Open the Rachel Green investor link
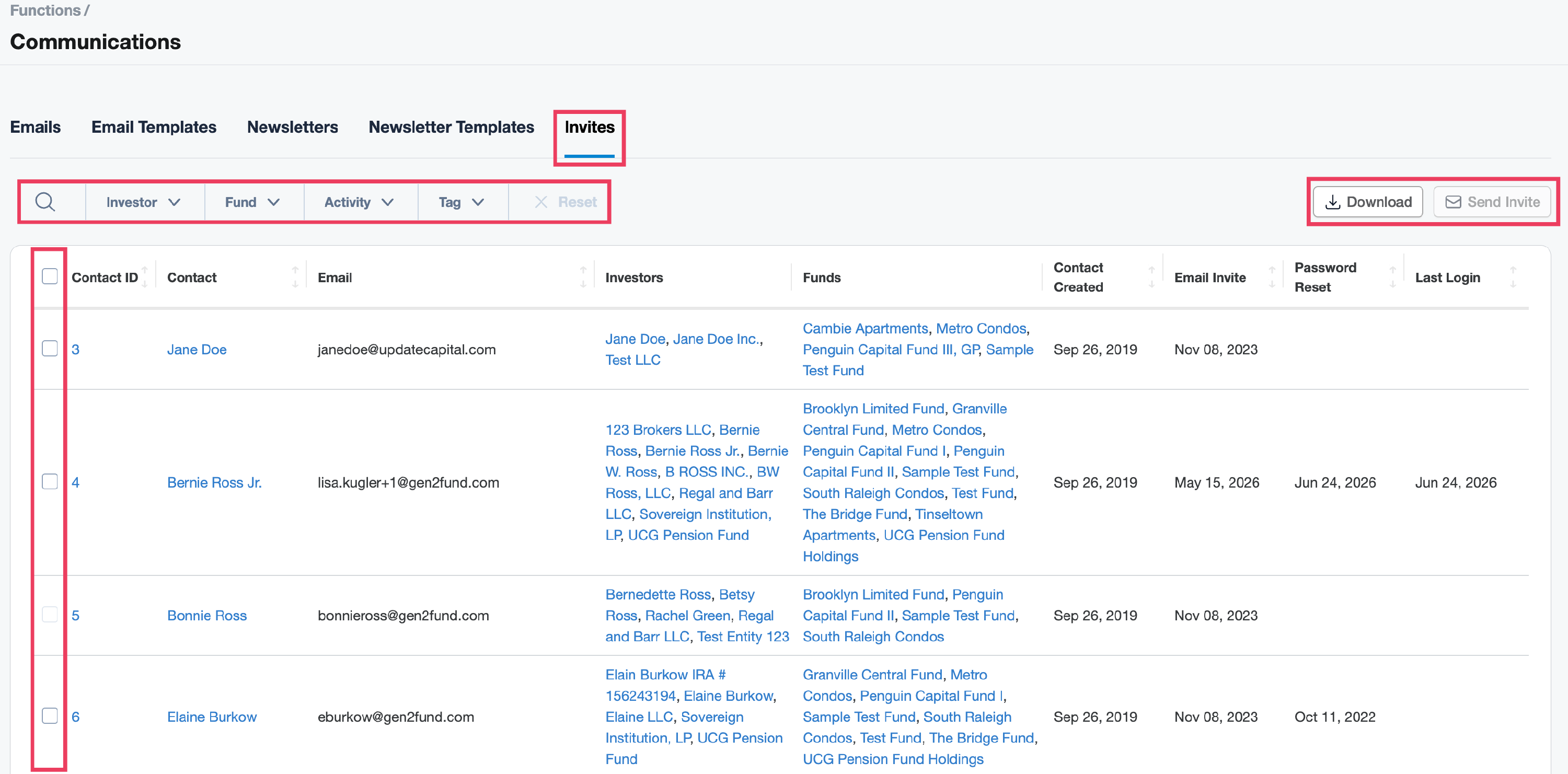The width and height of the screenshot is (1568, 774). [687, 615]
